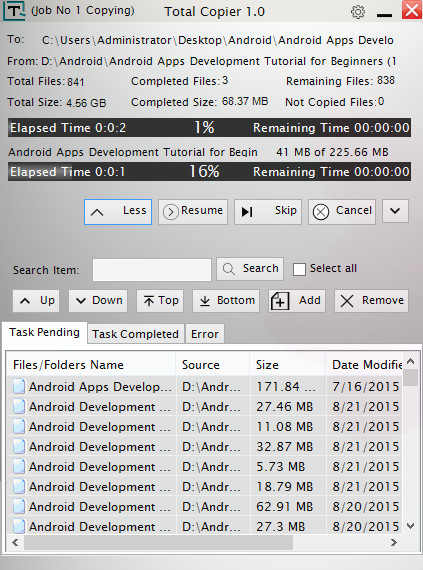The height and width of the screenshot is (570, 423).
Task: Click 'Remaining Files: 838' text
Action: tap(340, 81)
